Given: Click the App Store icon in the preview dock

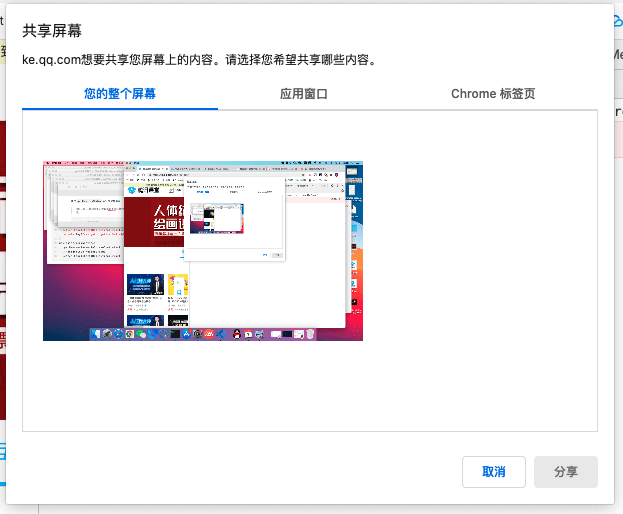Looking at the screenshot, I should tap(187, 334).
